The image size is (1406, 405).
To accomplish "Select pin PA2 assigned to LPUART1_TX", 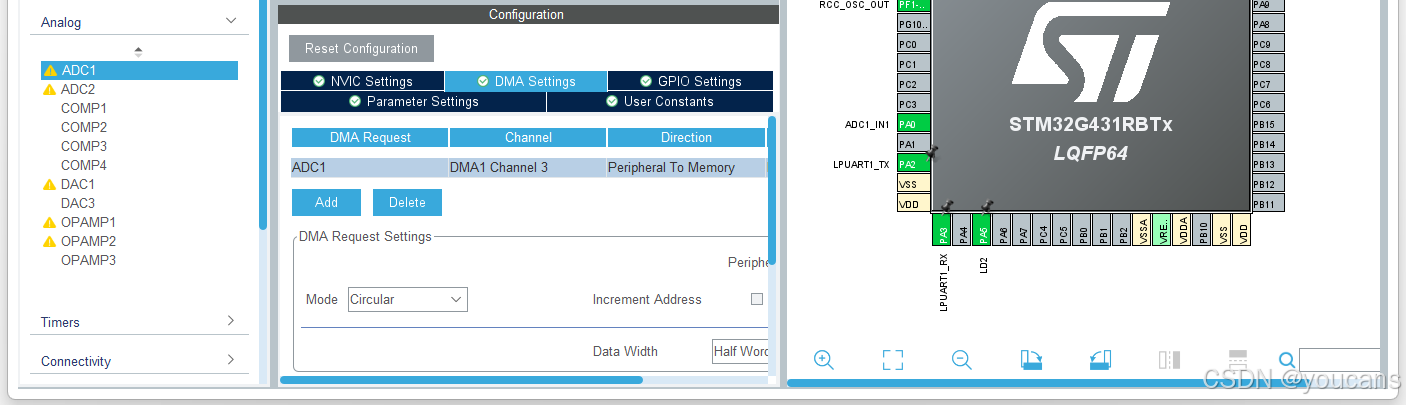I will (913, 164).
